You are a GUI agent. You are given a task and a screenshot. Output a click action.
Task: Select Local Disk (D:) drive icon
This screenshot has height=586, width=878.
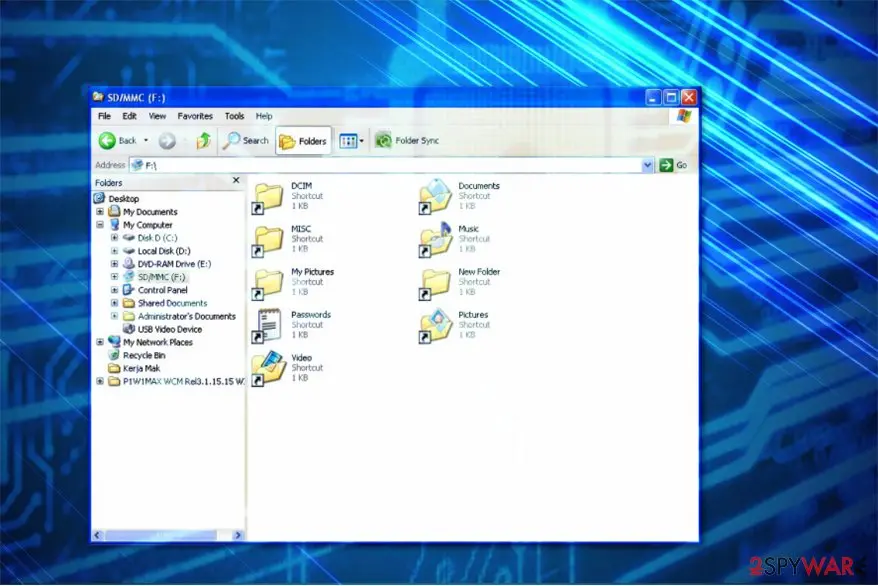coord(129,251)
